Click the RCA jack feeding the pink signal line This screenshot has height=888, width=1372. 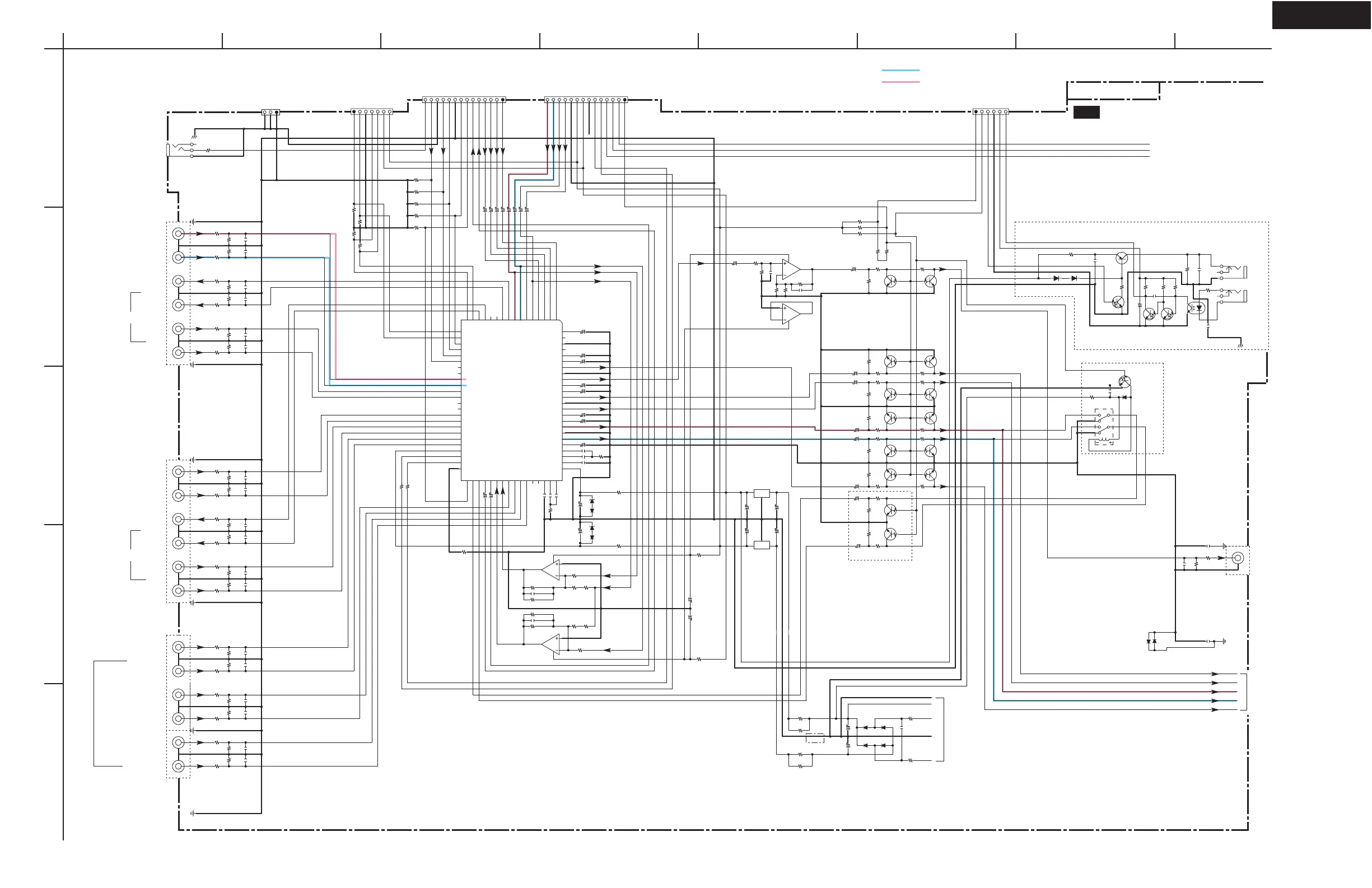tap(179, 234)
